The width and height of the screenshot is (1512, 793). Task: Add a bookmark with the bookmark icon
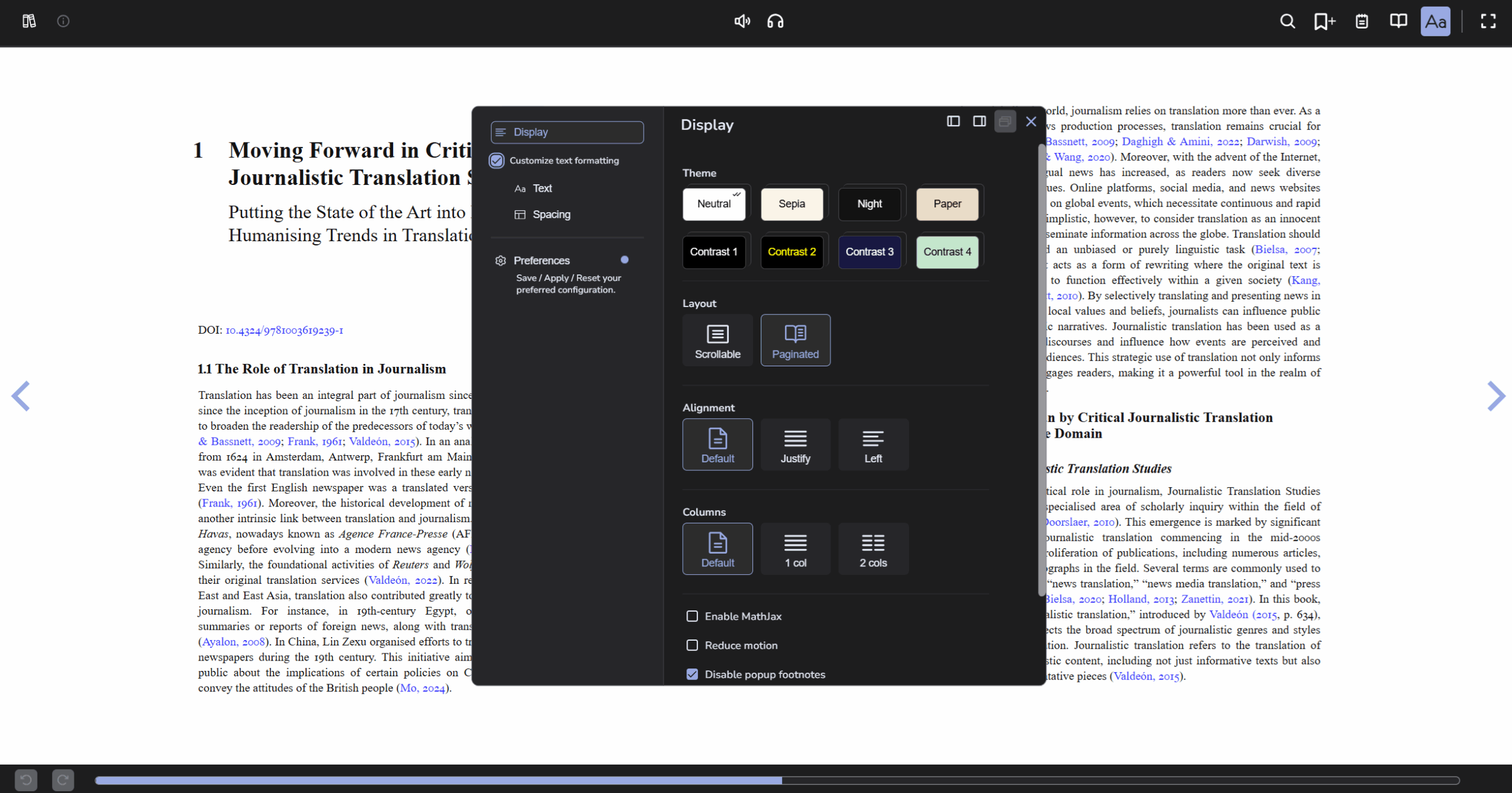pyautogui.click(x=1324, y=21)
